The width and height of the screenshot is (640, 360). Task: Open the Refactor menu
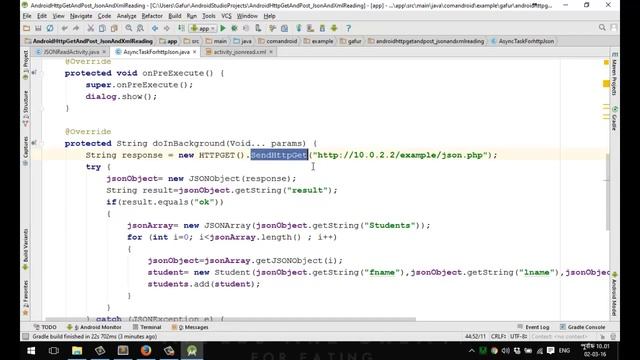pos(152,16)
